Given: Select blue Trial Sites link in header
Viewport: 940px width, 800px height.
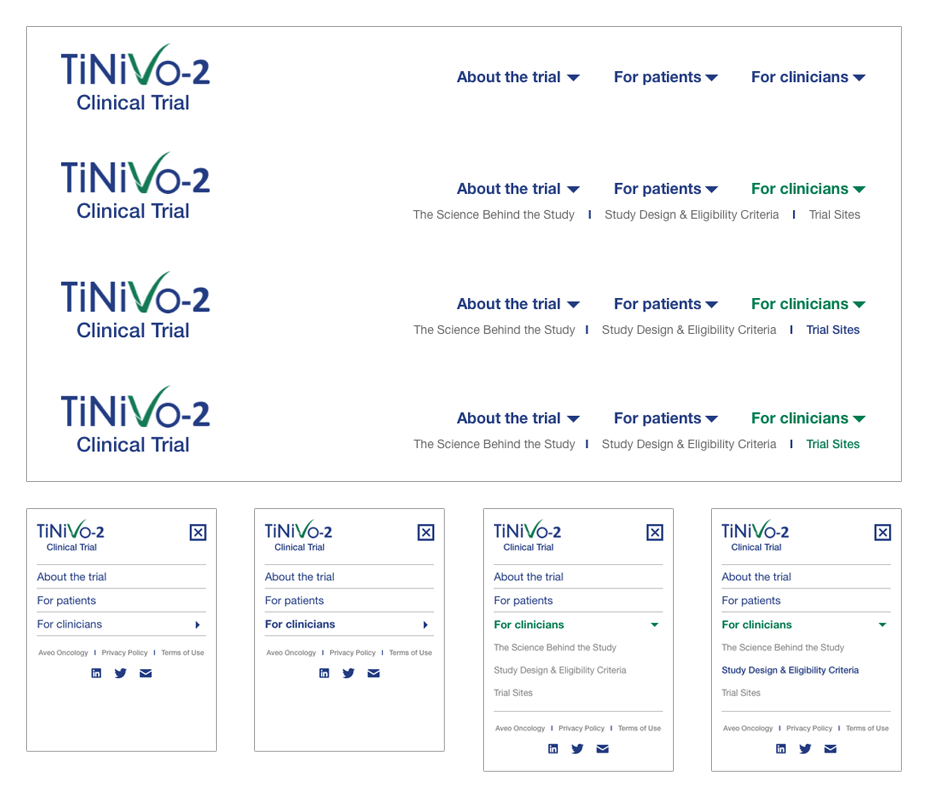Looking at the screenshot, I should pos(833,330).
